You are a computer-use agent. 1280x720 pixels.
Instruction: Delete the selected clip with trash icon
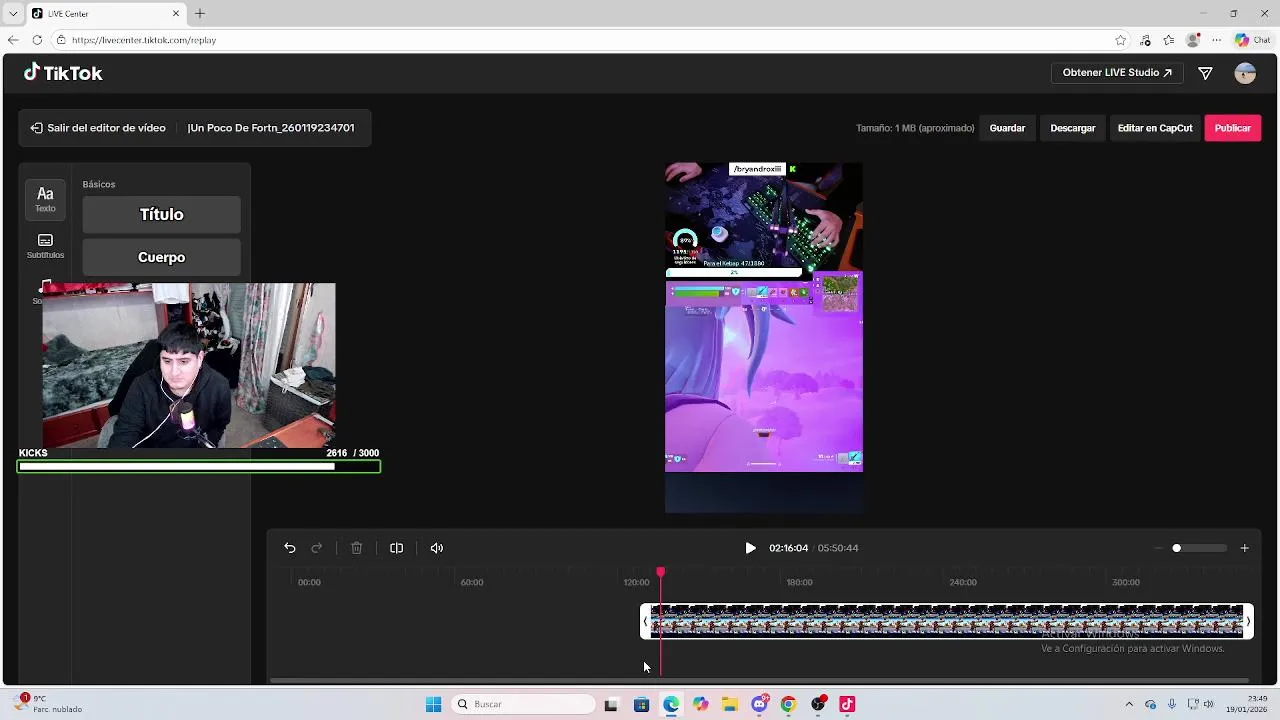pyautogui.click(x=357, y=548)
